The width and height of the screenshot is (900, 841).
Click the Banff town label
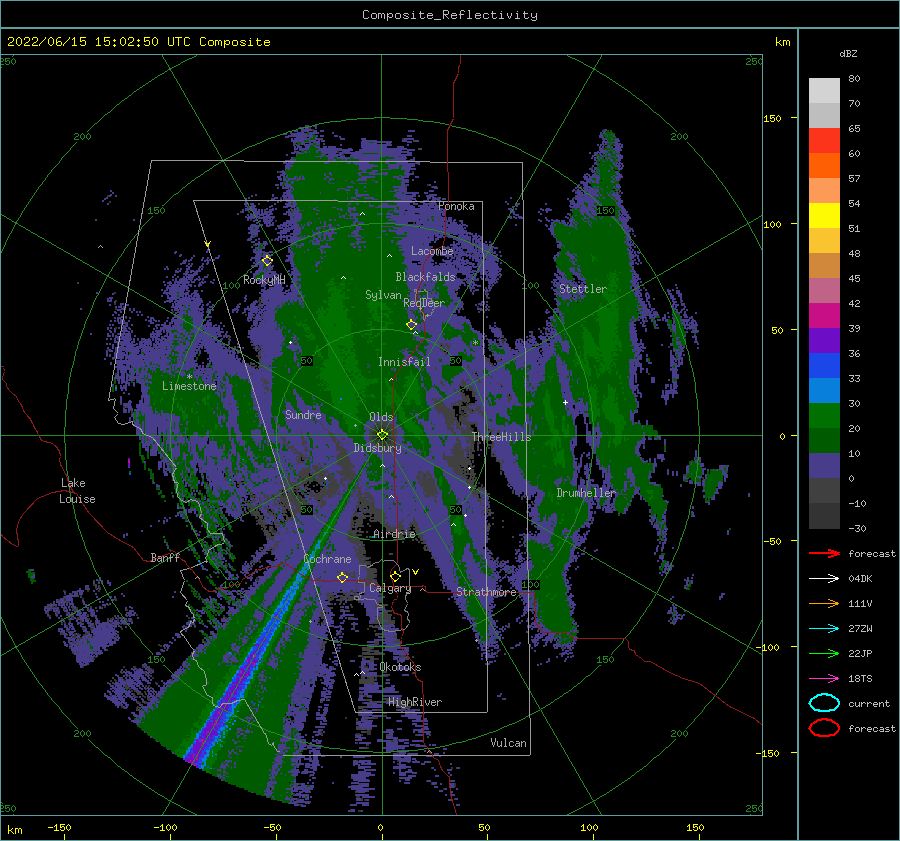pos(165,558)
